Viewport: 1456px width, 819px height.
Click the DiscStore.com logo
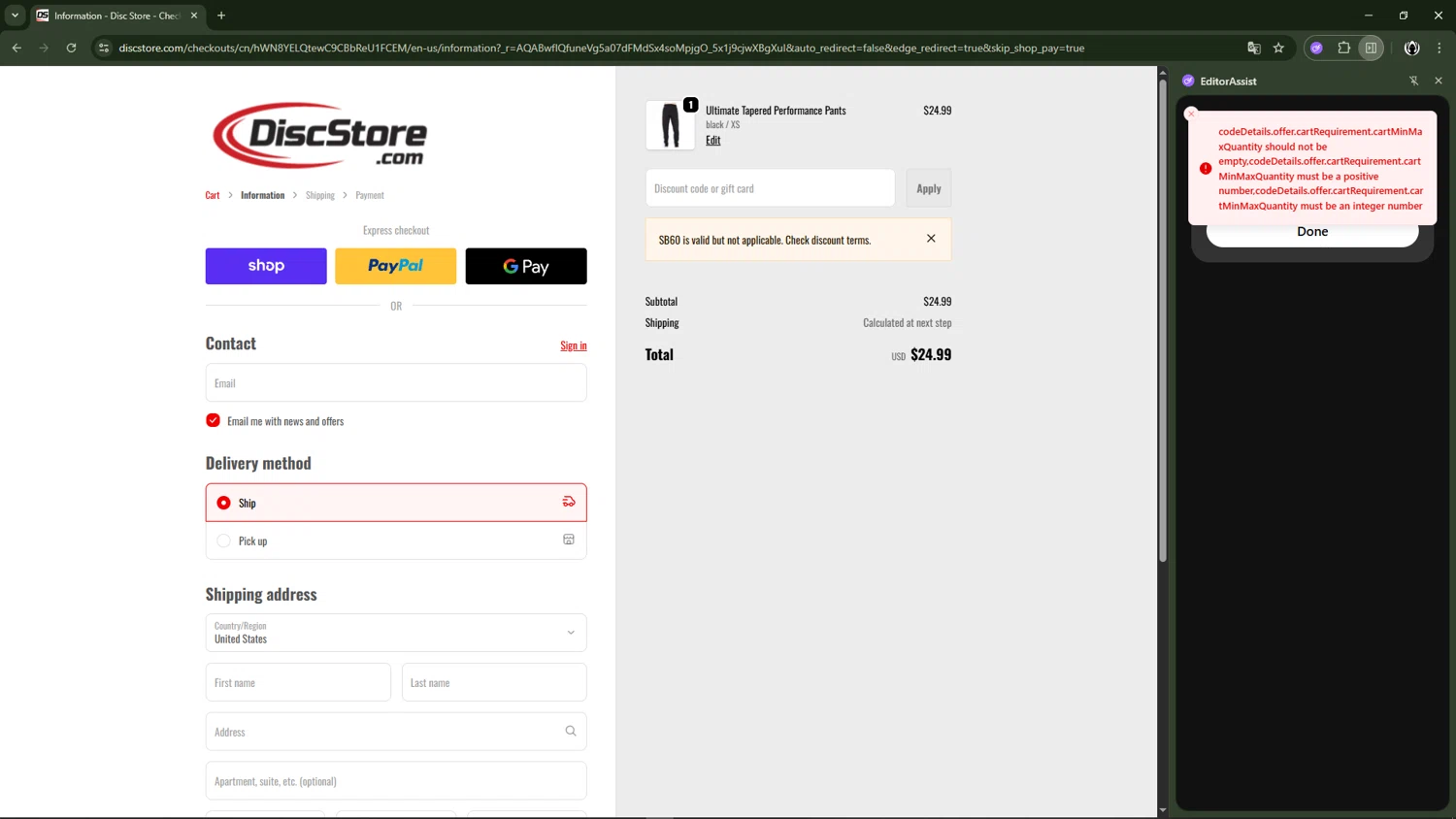[320, 135]
